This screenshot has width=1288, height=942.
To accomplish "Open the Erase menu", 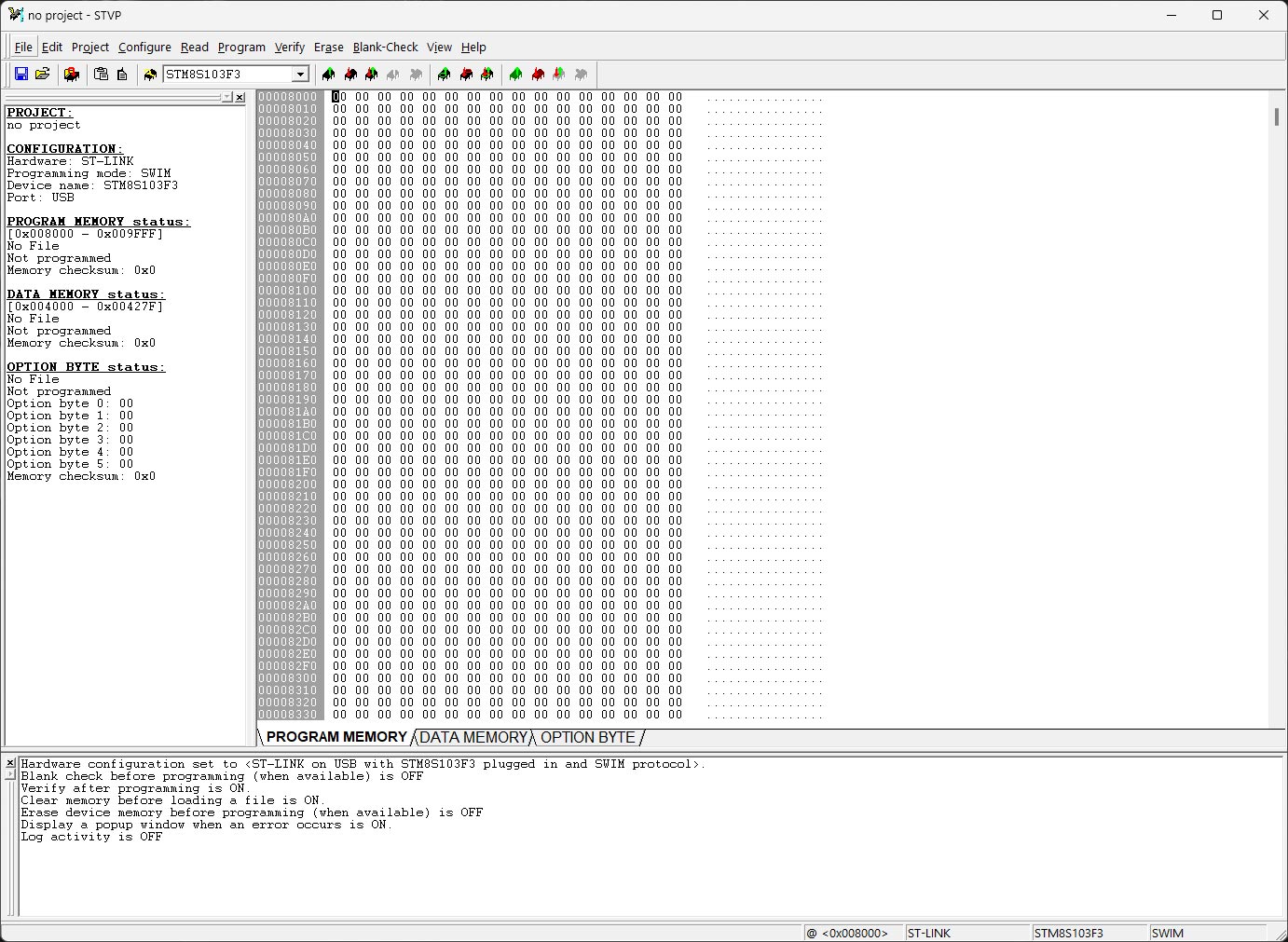I will click(x=329, y=47).
